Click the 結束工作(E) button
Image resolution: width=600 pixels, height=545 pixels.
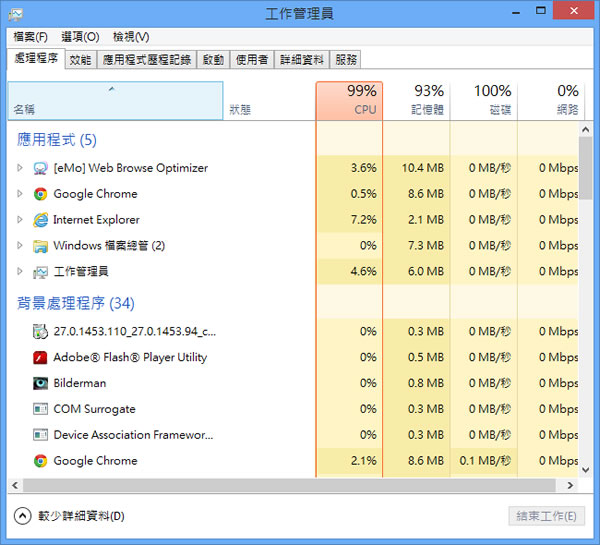click(x=546, y=516)
